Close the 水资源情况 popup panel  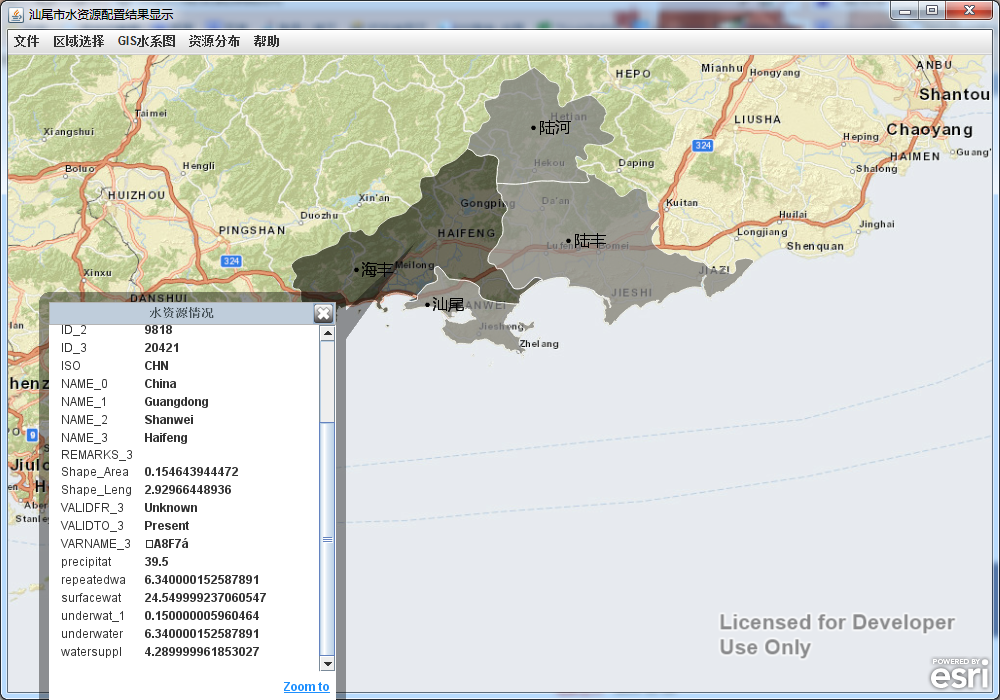(323, 313)
